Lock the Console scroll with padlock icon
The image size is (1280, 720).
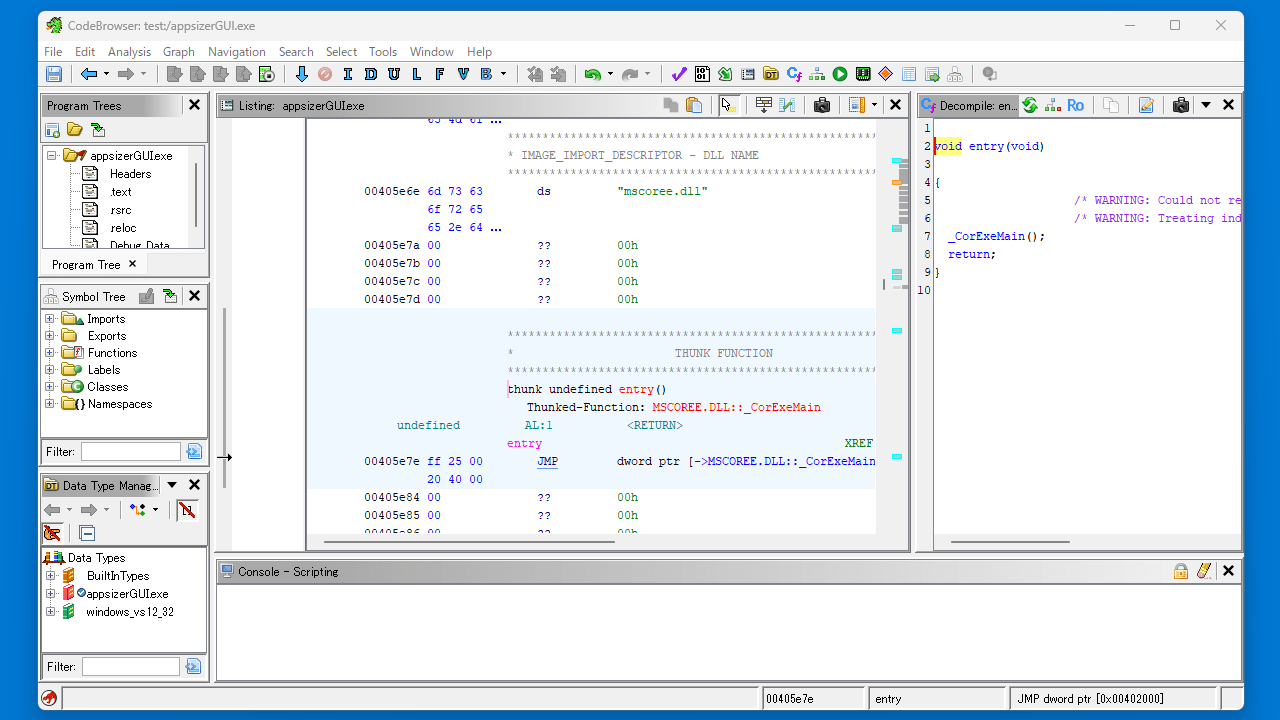(x=1181, y=571)
